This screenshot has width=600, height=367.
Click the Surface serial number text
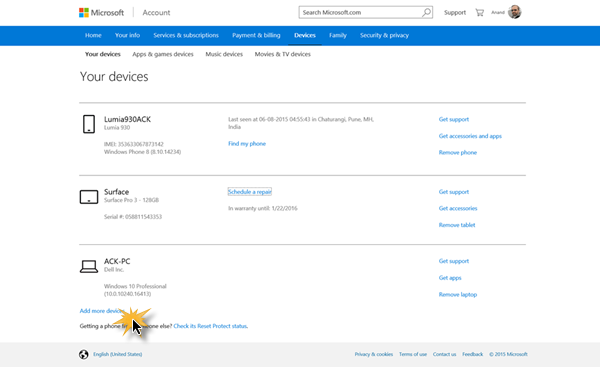133,217
